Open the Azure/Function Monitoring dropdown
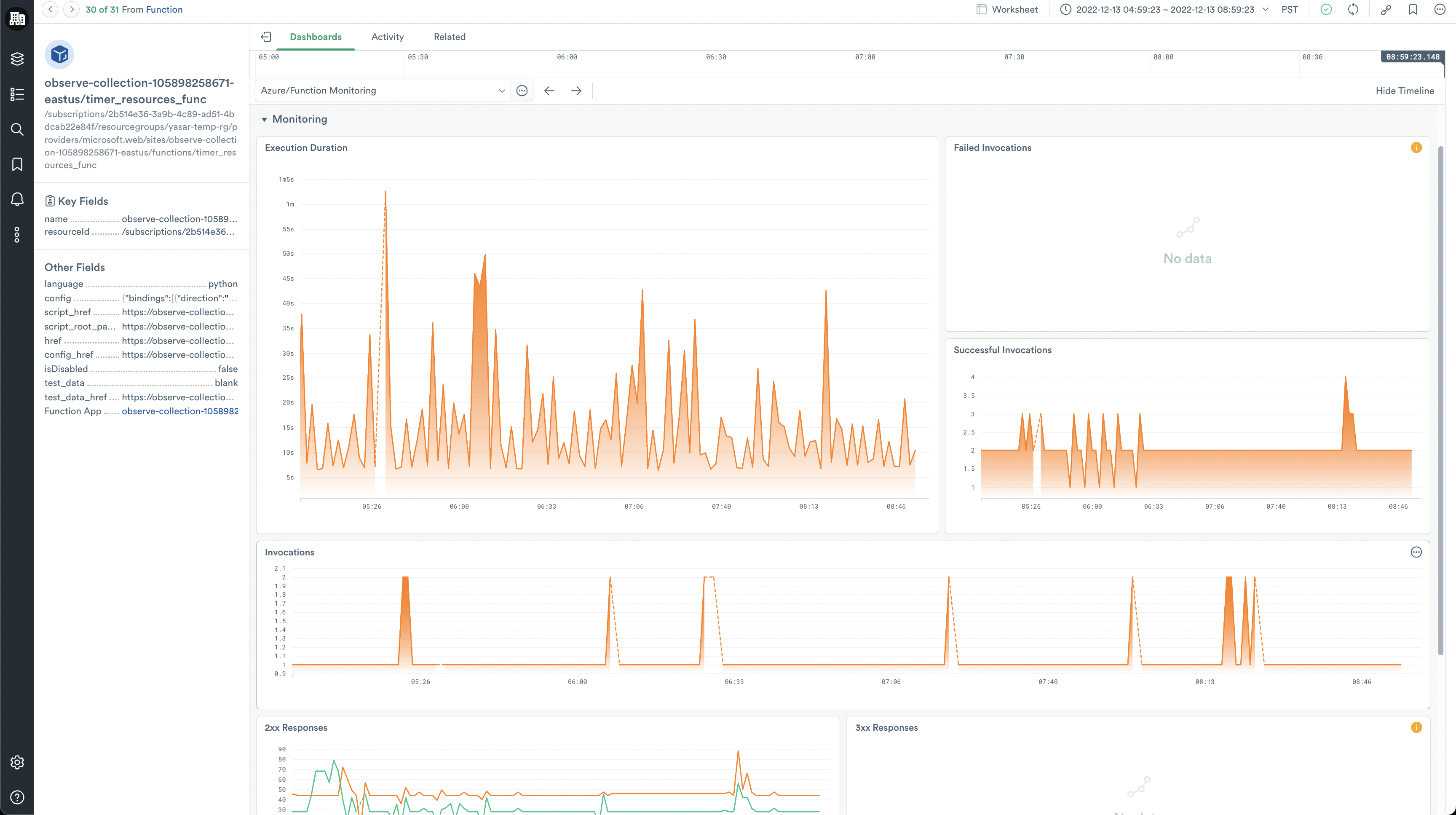1456x815 pixels. point(383,91)
